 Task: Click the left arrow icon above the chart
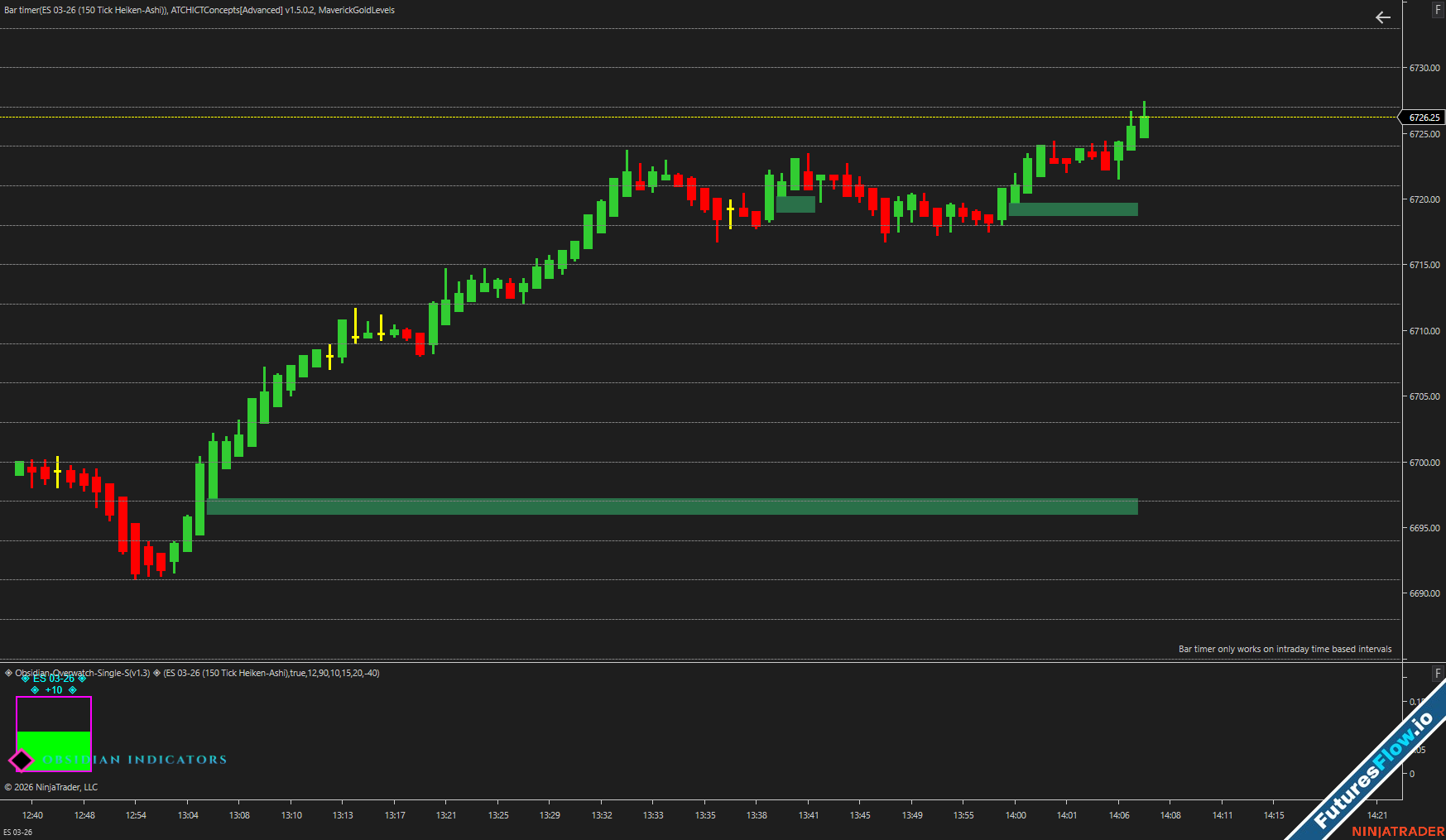coord(1382,17)
